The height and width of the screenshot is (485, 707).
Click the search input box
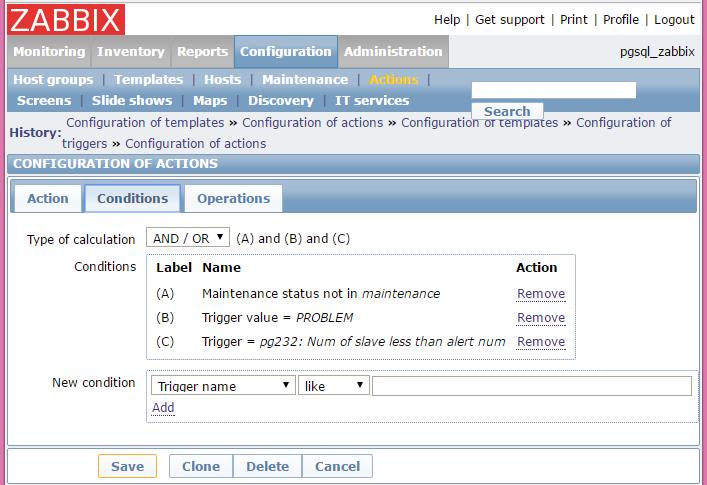[553, 90]
